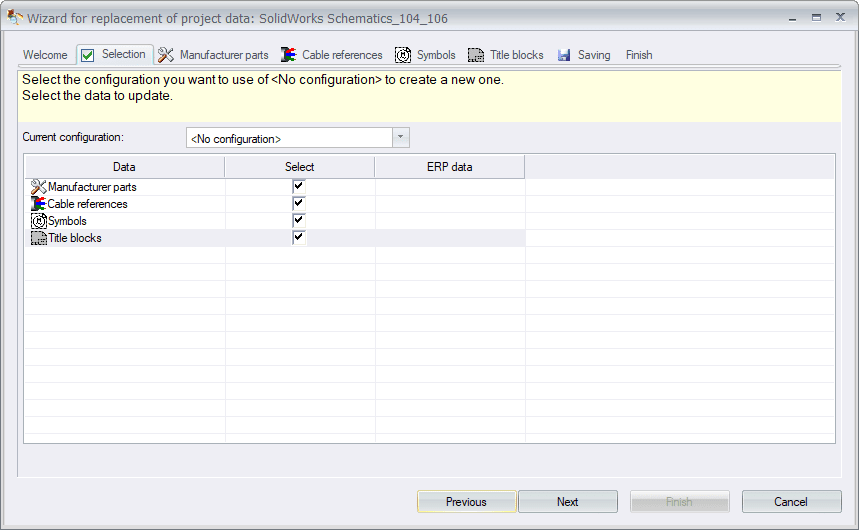The image size is (859, 530).
Task: Click the Title blocks tab icon
Action: 476,55
